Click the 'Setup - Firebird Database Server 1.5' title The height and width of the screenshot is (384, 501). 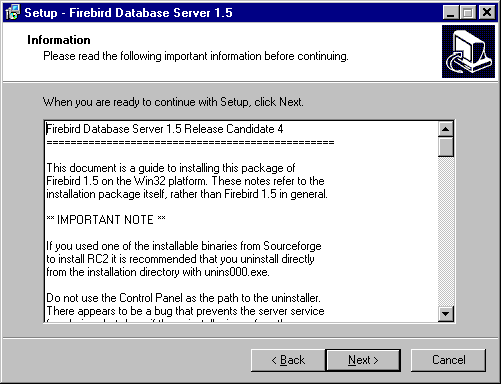[x=128, y=13]
